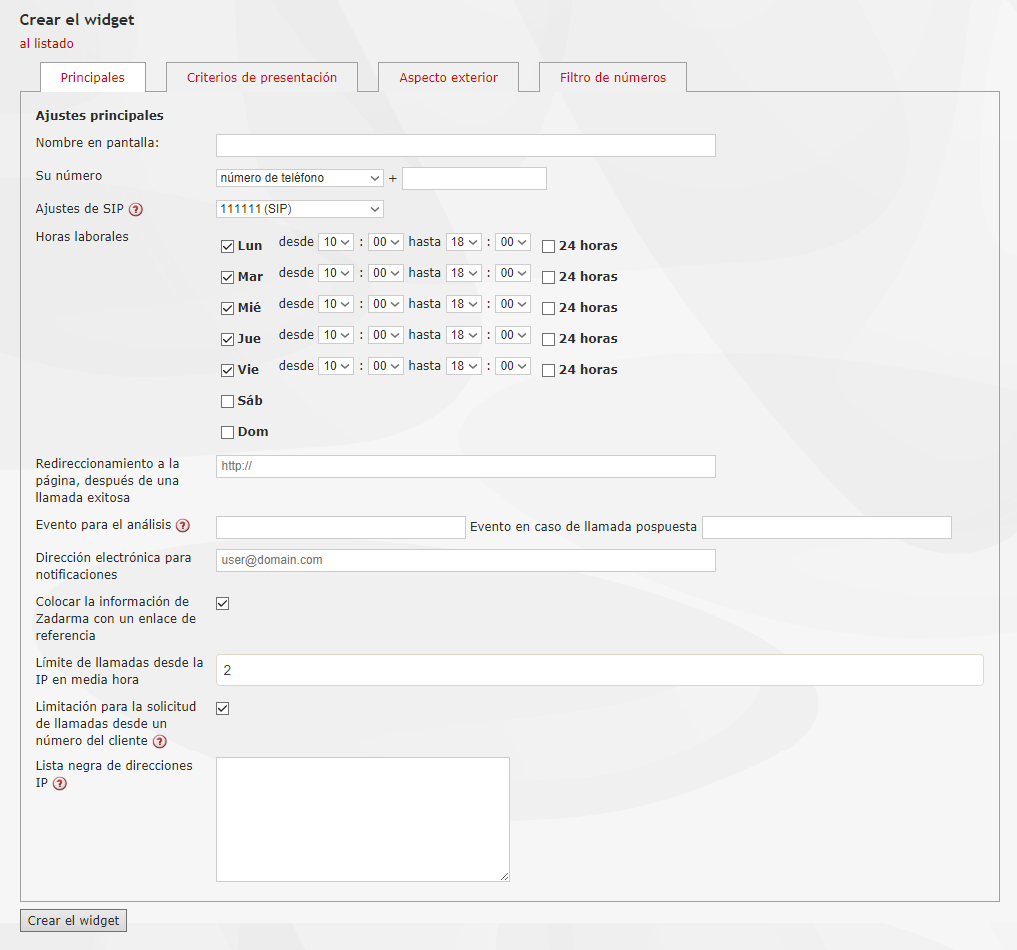Open Lun hasta hour dropdown
Screen dimensions: 1017x950
point(464,242)
